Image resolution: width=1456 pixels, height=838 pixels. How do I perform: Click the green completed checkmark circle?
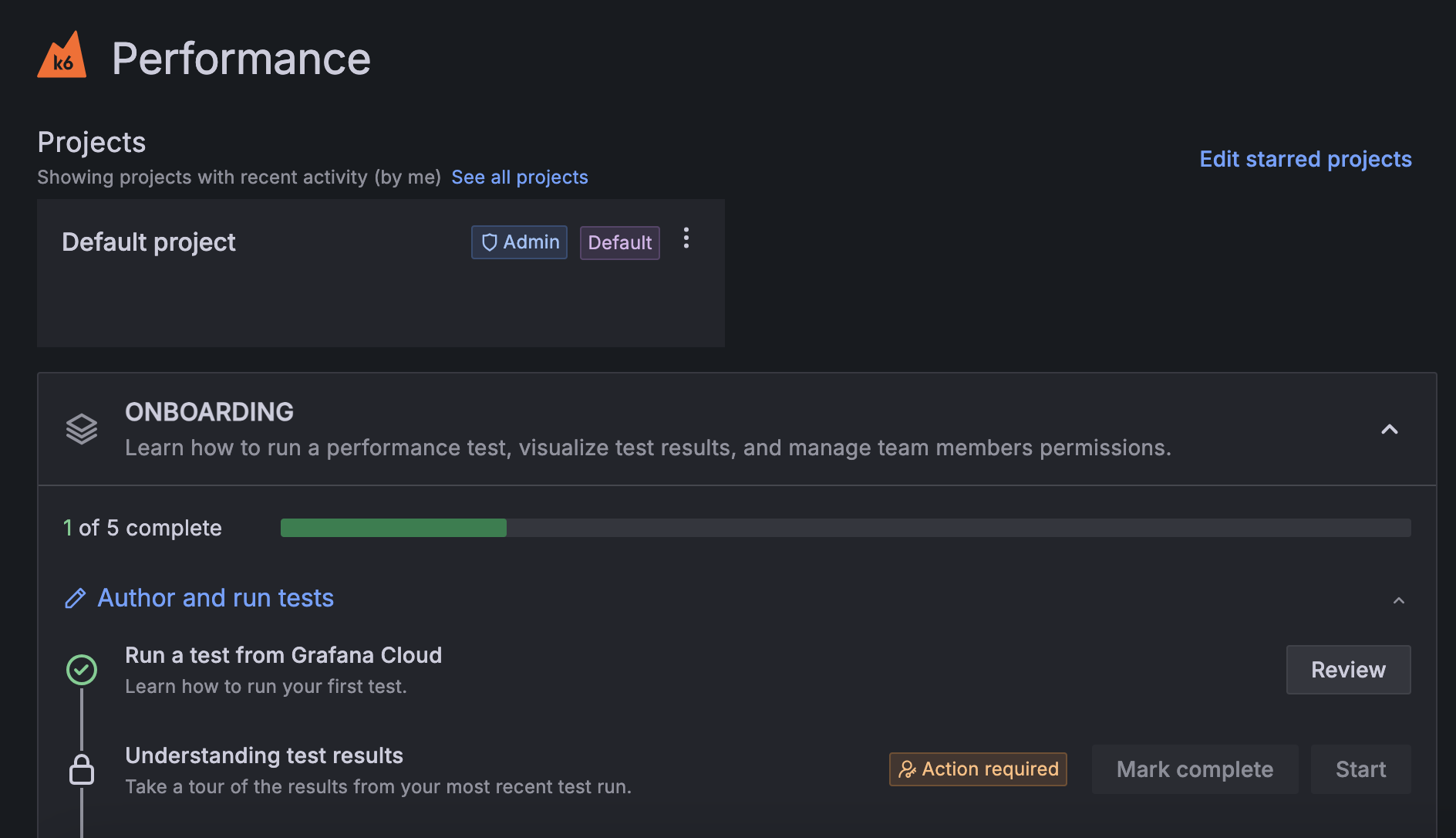pyautogui.click(x=82, y=670)
